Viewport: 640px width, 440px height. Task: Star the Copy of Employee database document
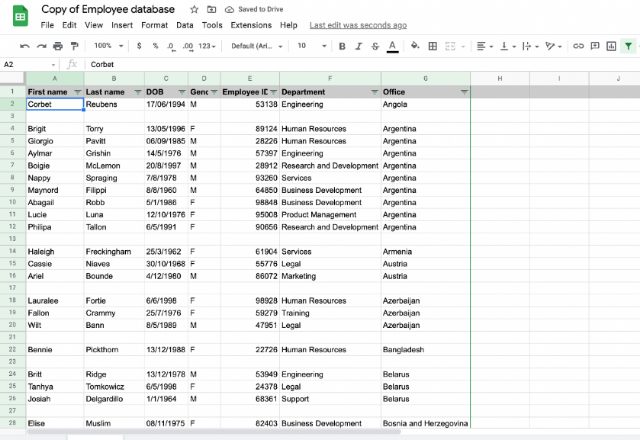(x=194, y=9)
